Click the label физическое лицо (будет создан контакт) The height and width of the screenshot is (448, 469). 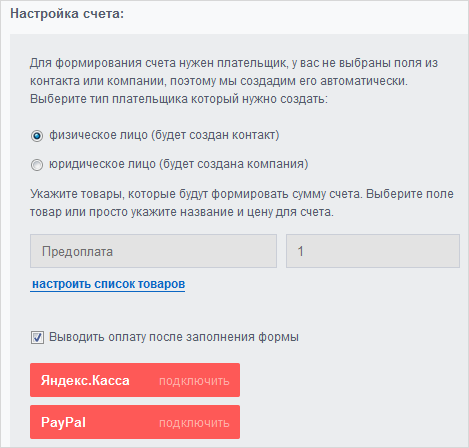(x=164, y=135)
